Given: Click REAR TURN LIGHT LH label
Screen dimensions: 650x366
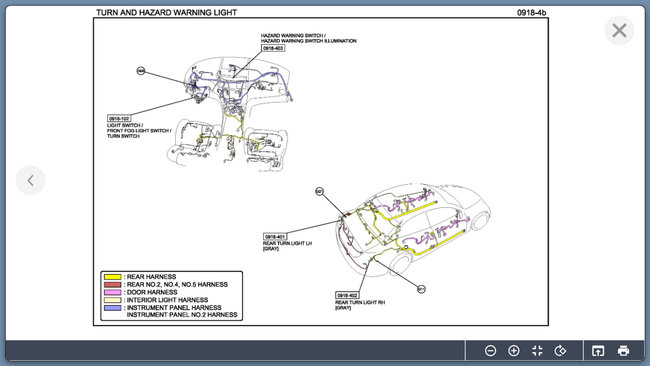Looking at the screenshot, I should tap(287, 243).
